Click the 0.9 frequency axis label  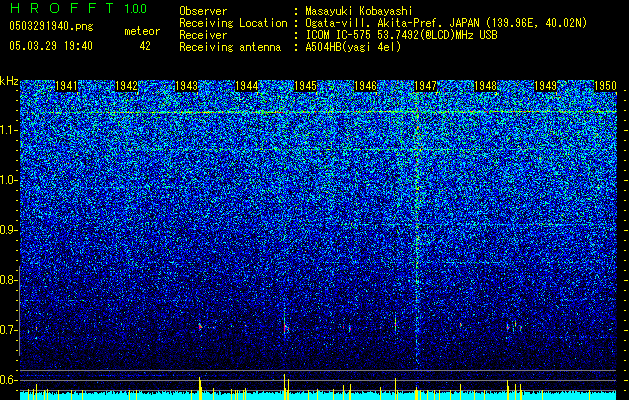pos(8,230)
